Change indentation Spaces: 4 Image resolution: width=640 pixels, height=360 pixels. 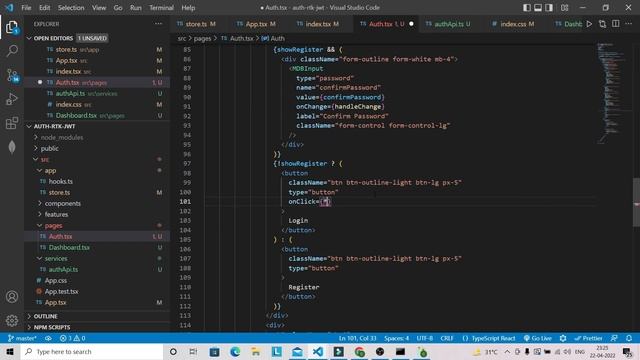396,338
